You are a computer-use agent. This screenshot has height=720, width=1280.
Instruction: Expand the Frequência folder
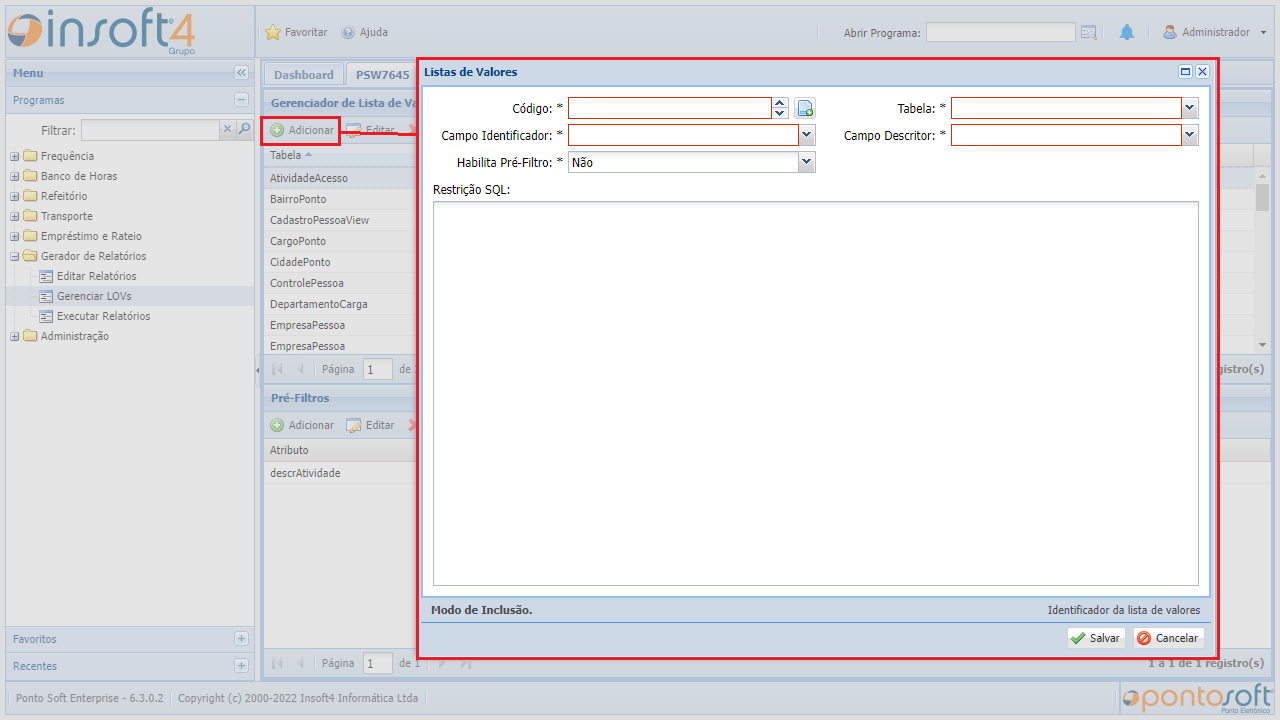[15, 156]
